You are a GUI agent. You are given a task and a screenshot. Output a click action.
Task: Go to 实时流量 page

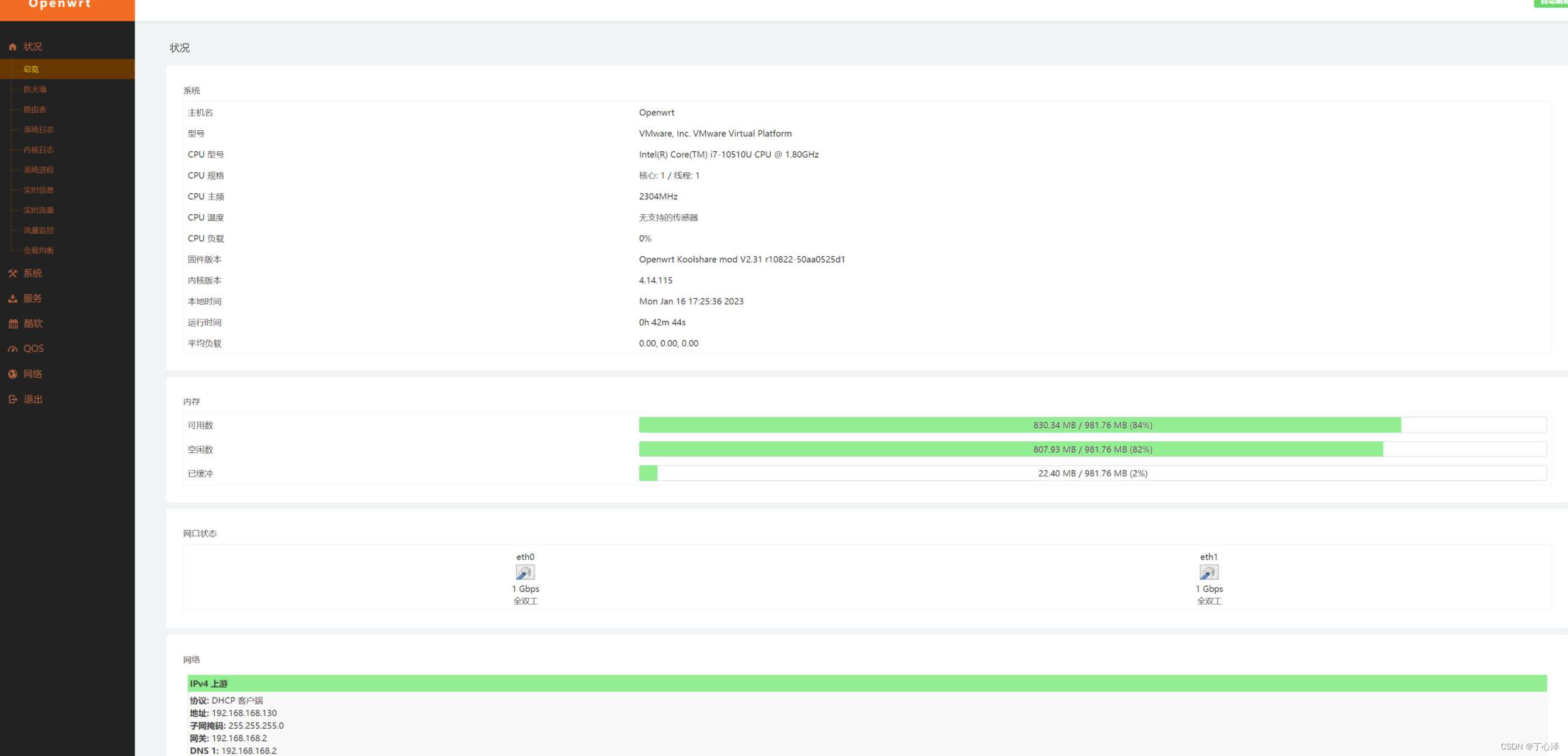tap(39, 210)
